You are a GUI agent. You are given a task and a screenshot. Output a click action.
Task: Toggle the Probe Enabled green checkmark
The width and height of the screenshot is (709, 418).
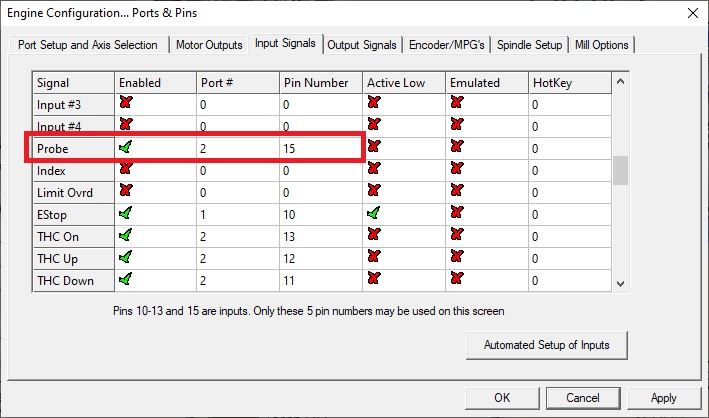(x=125, y=148)
